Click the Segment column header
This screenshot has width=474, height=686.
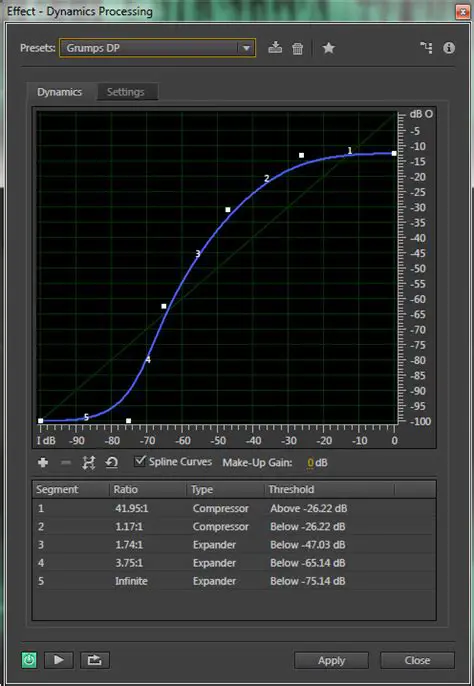pyautogui.click(x=71, y=489)
